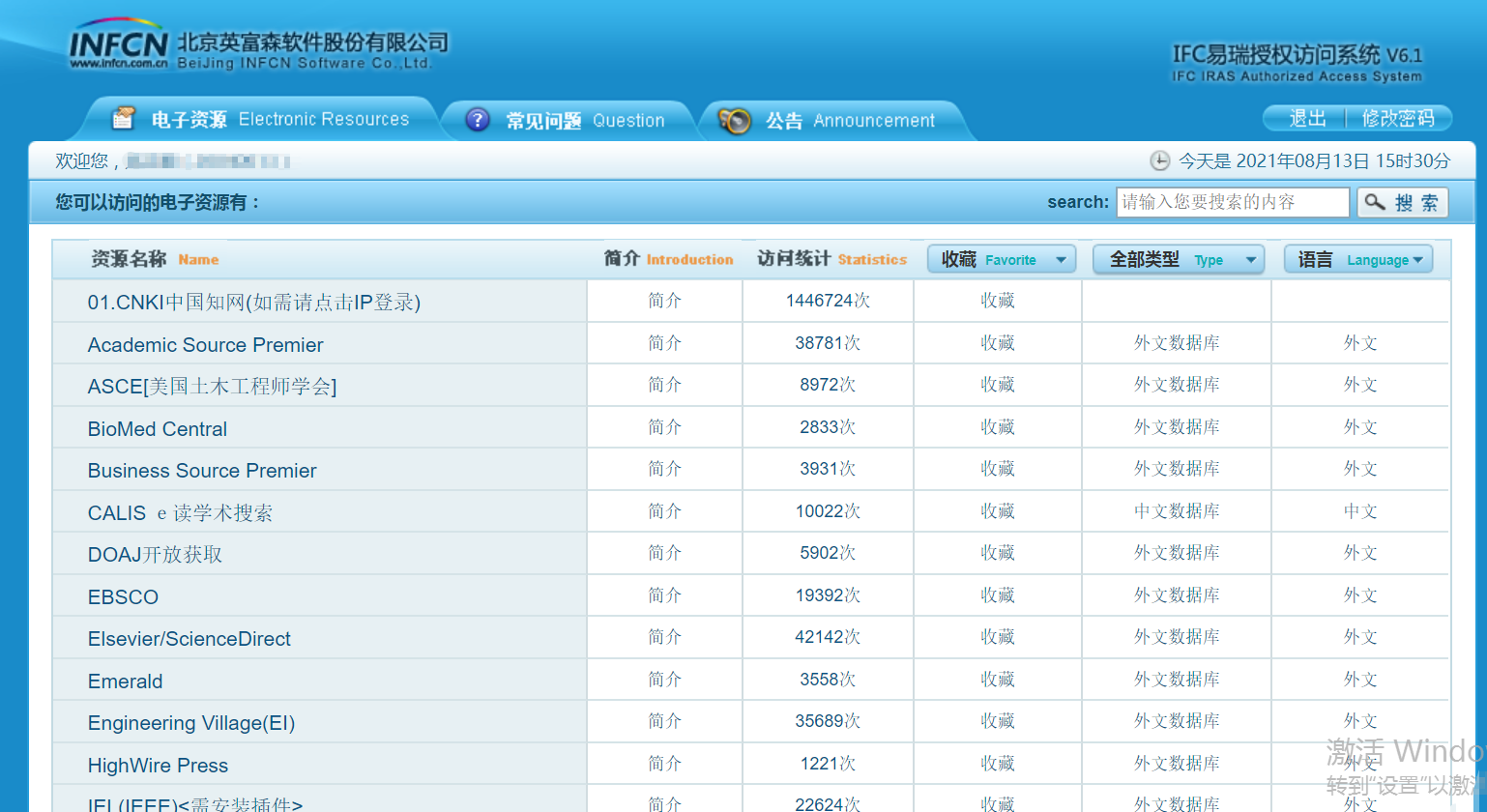Open the Elsevier/ScienceDirect resource link
Screen dimensions: 1487x812
coord(190,639)
